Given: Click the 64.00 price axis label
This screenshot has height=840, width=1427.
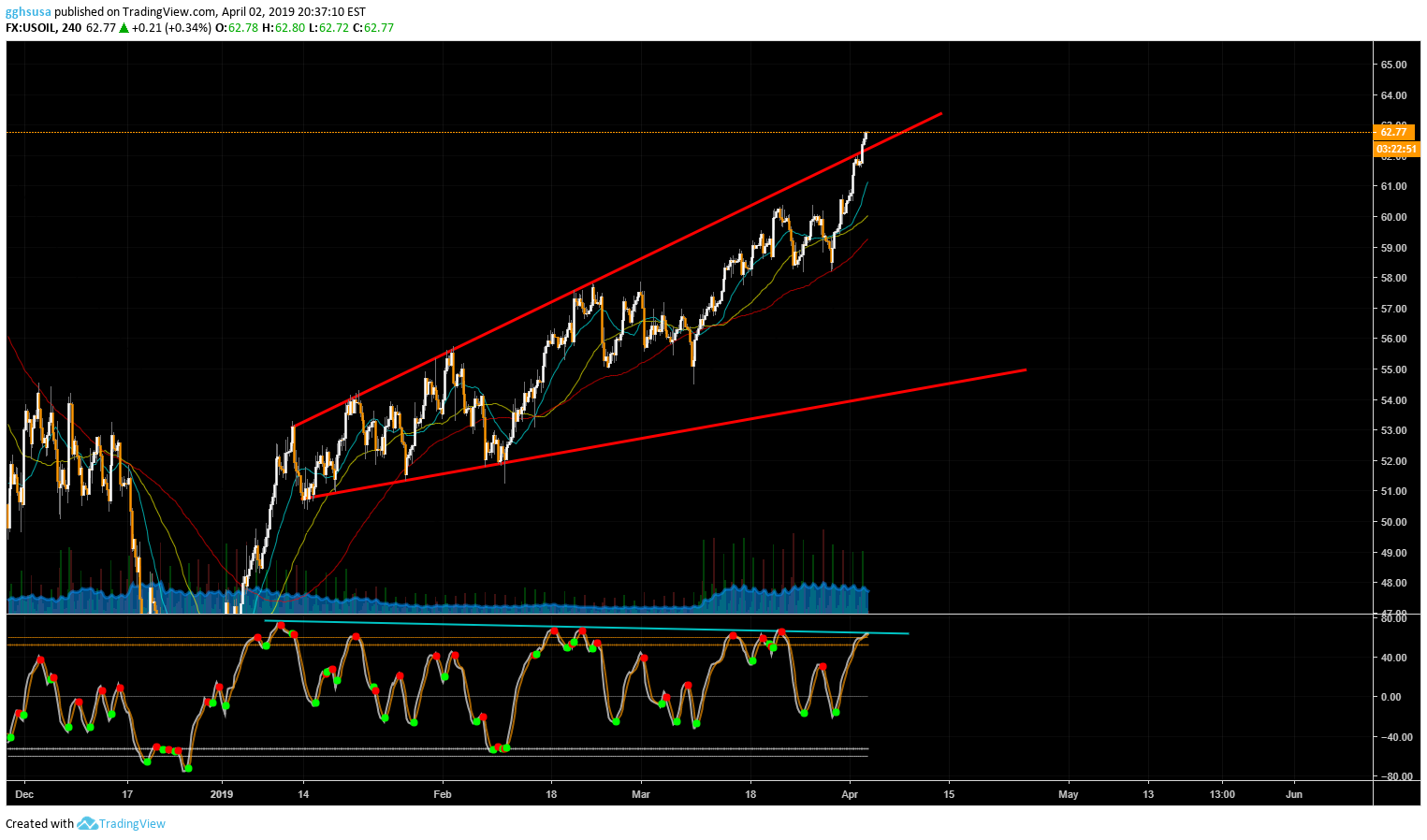Looking at the screenshot, I should 1393,95.
